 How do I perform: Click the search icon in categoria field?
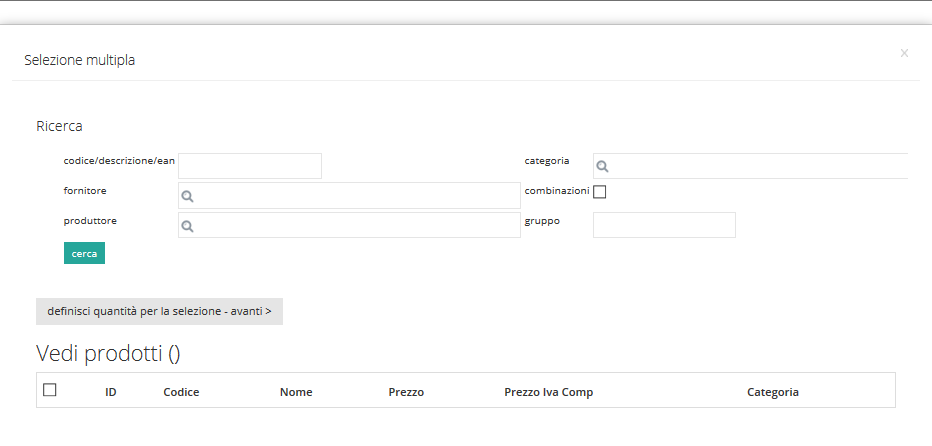602,167
